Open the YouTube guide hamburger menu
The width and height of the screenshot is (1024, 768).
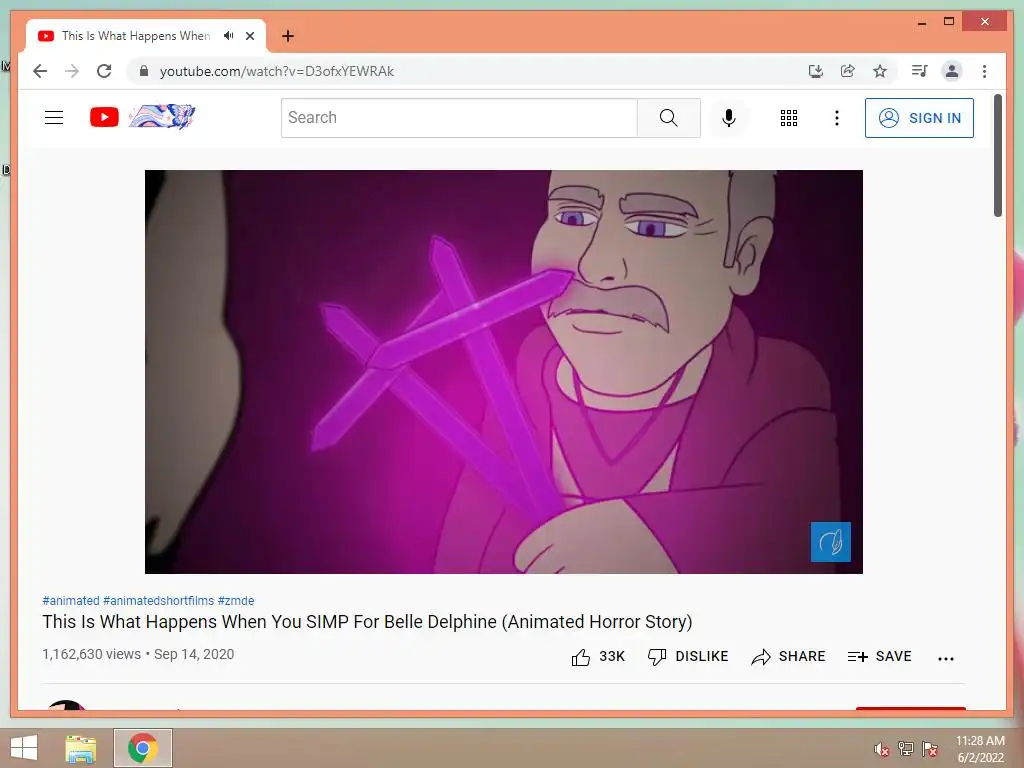tap(54, 118)
